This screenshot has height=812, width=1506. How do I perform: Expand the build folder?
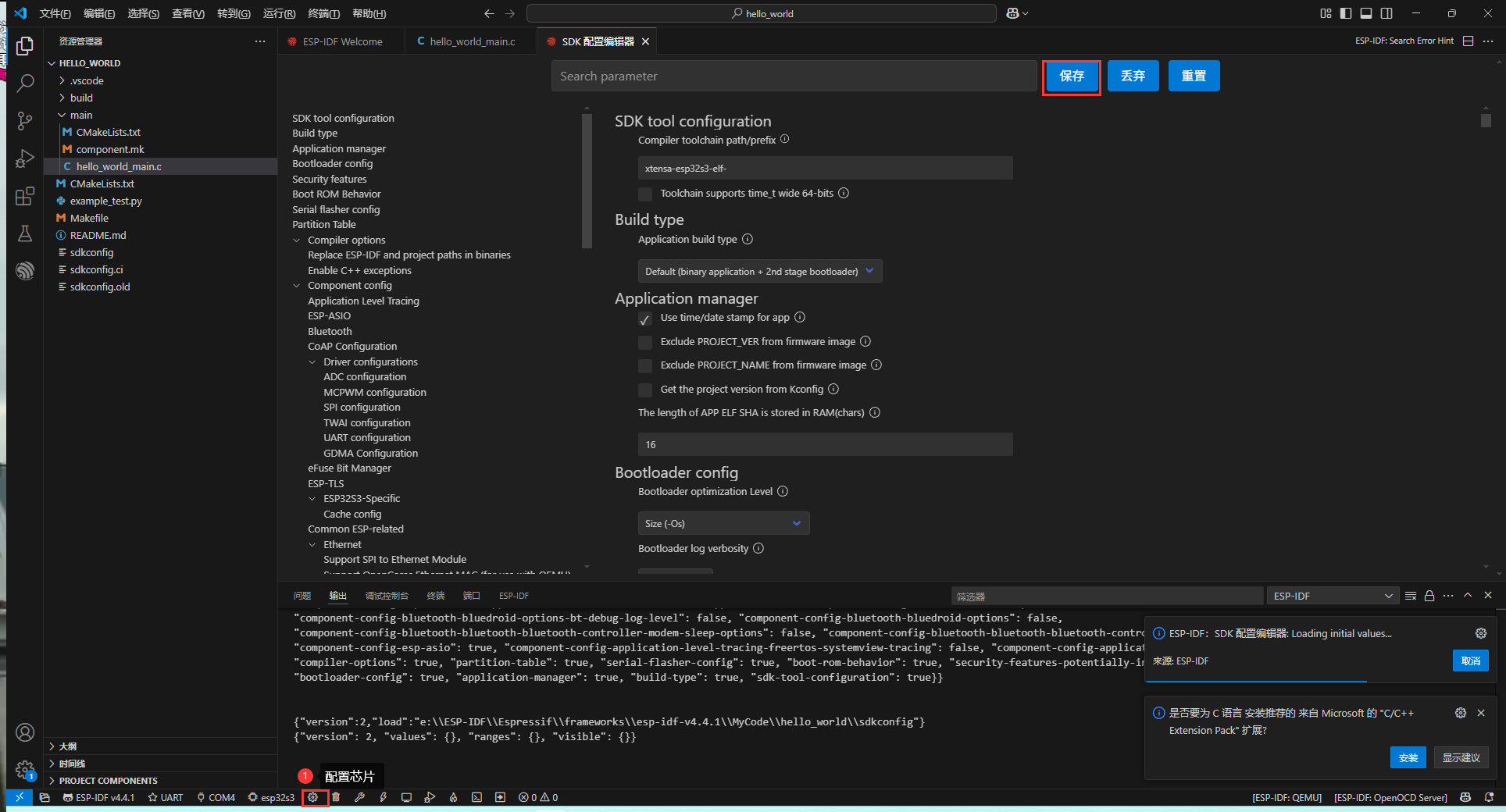[x=81, y=98]
